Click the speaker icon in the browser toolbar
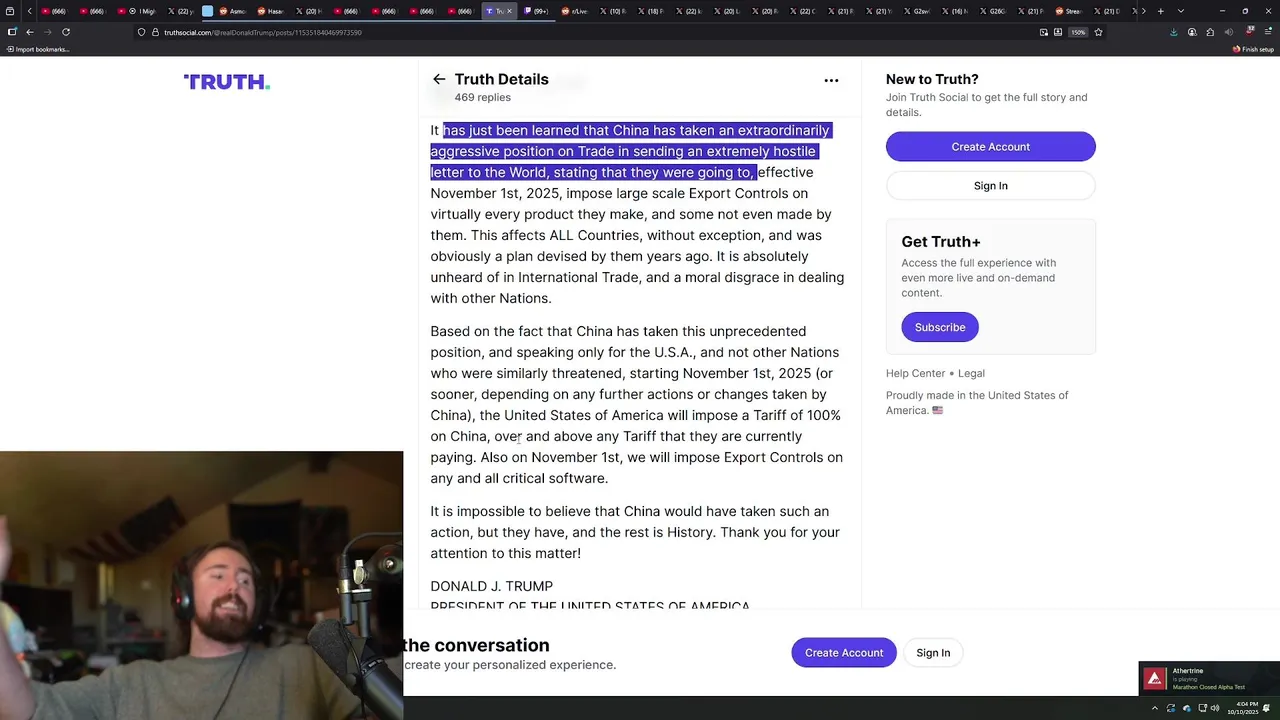The image size is (1280, 720). pos(1230,32)
